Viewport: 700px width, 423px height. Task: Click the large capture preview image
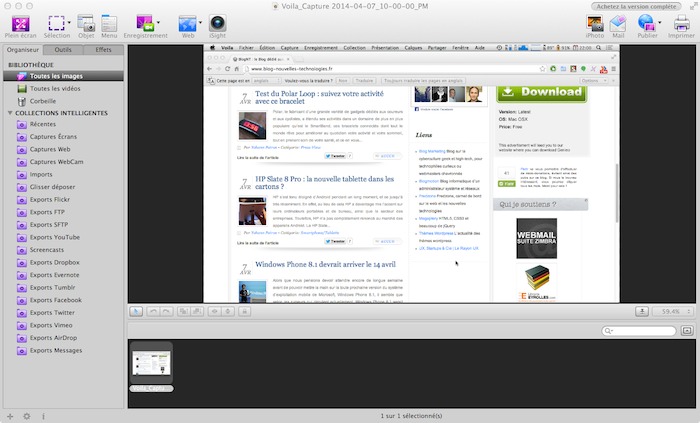pos(412,173)
